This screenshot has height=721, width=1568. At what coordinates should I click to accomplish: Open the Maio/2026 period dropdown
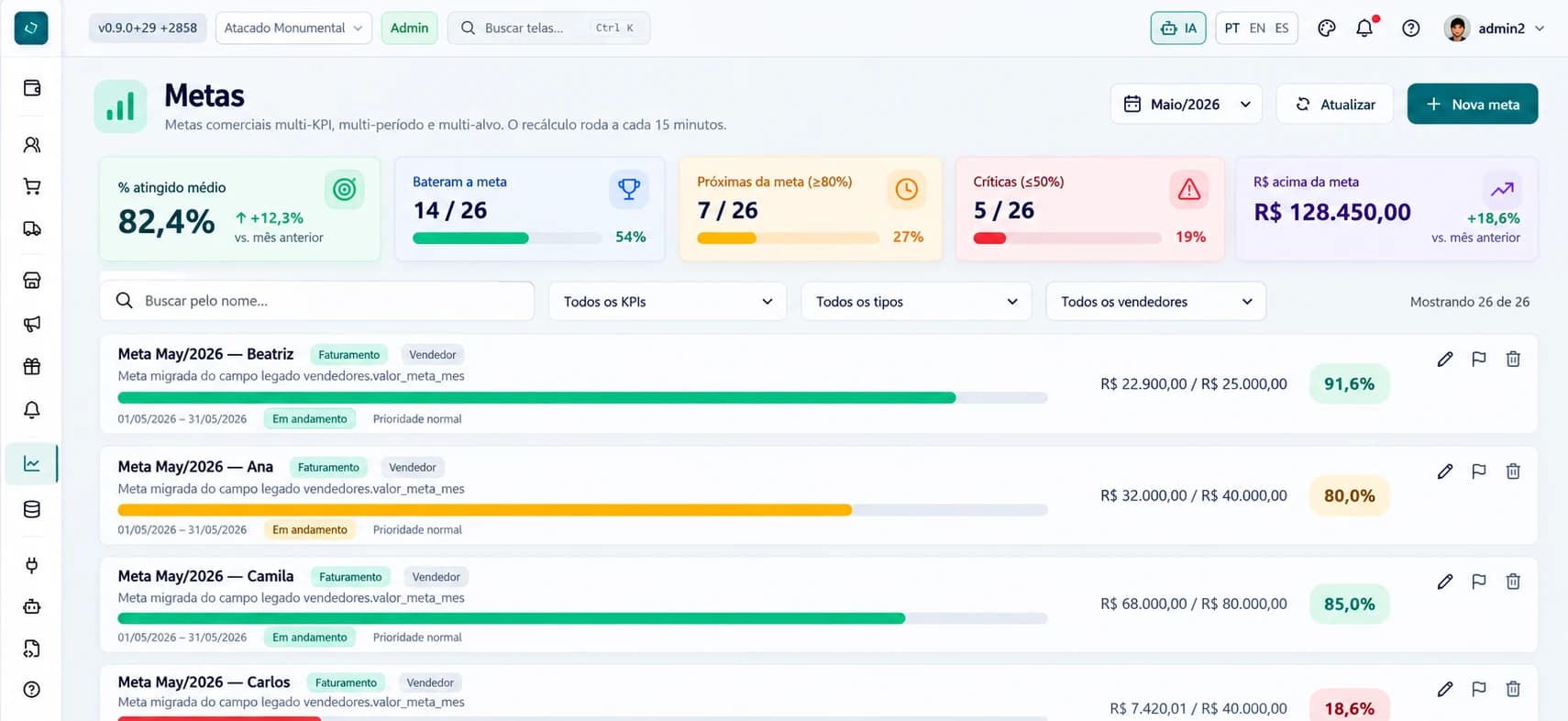tap(1187, 105)
